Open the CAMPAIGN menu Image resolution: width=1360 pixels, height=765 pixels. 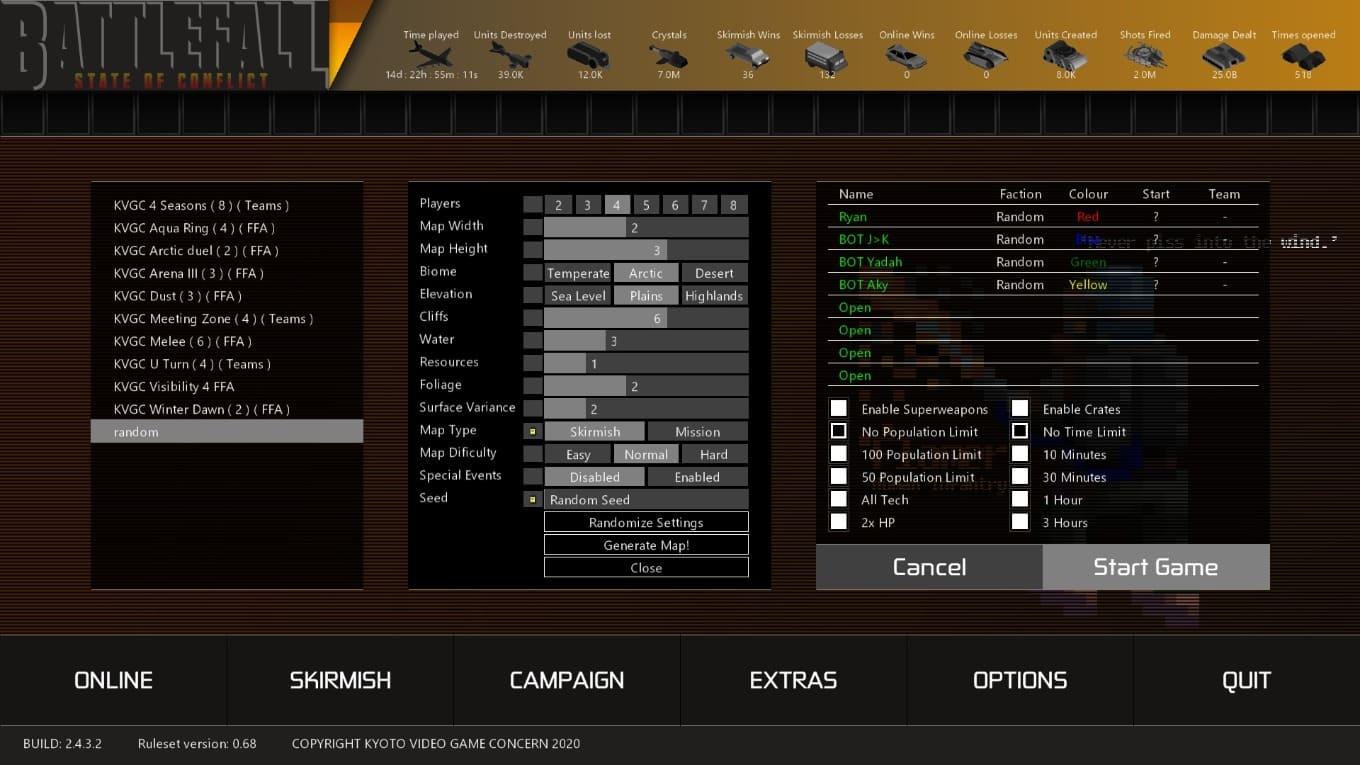tap(567, 680)
